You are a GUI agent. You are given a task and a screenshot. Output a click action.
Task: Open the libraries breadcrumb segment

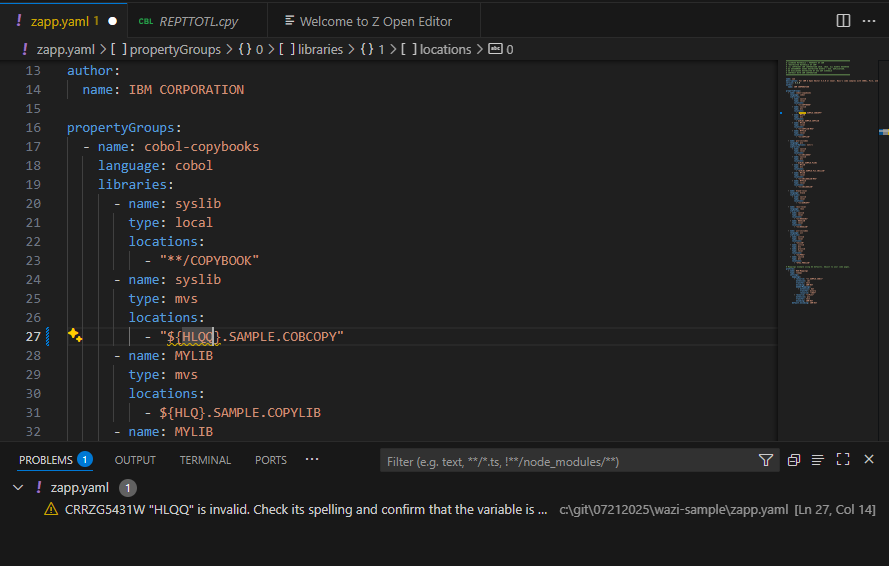coord(320,49)
